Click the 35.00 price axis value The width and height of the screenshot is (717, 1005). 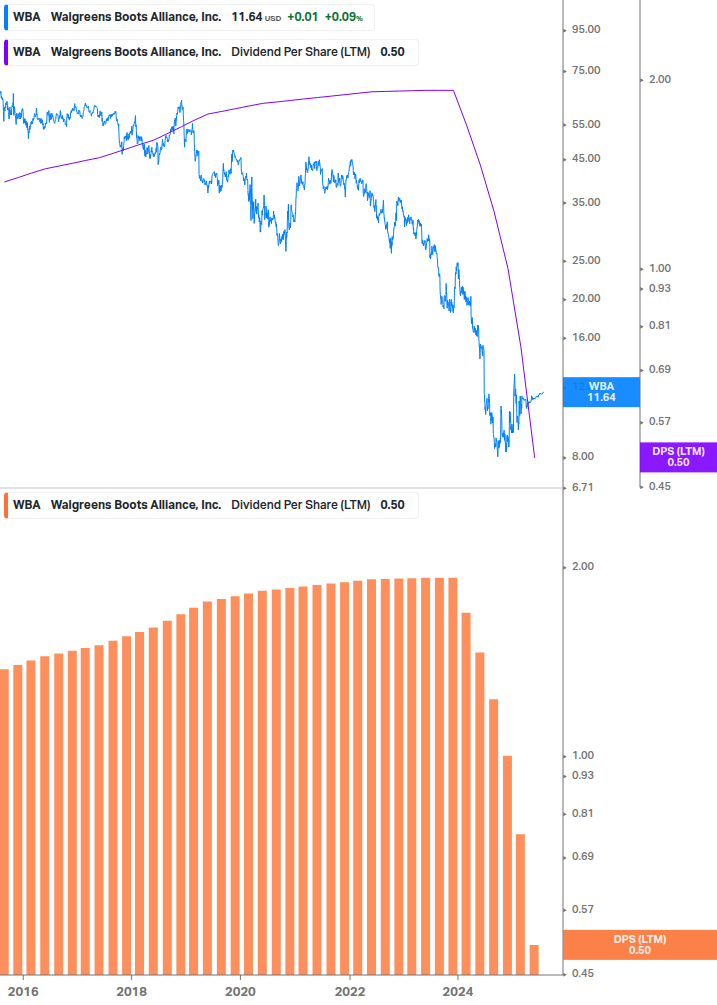(x=586, y=203)
